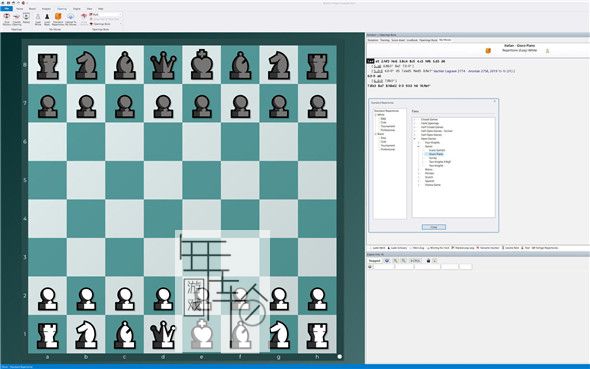Select the white rook on h1
The width and height of the screenshot is (590, 369).
pyautogui.click(x=317, y=336)
